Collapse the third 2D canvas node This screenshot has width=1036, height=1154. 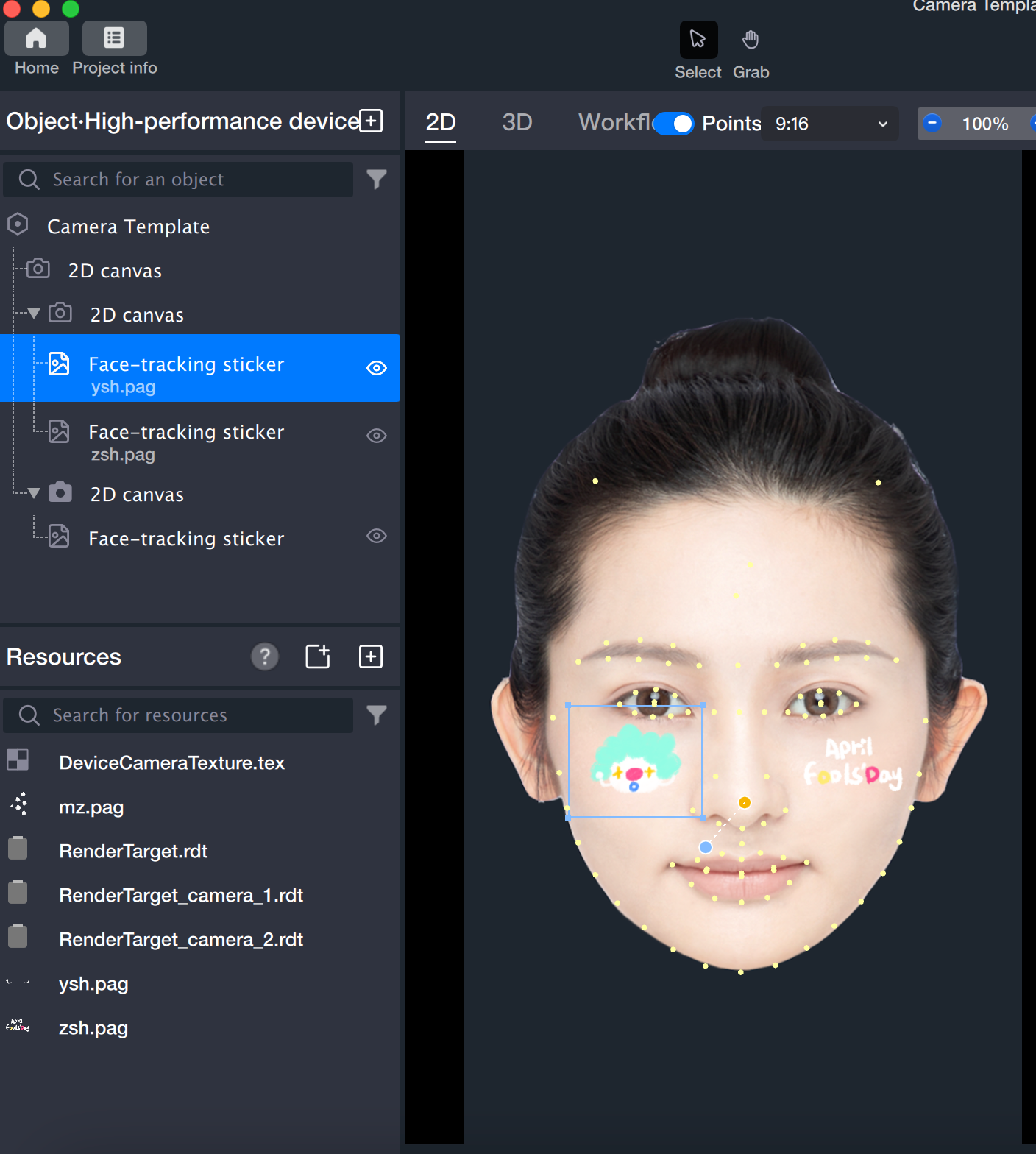point(34,494)
